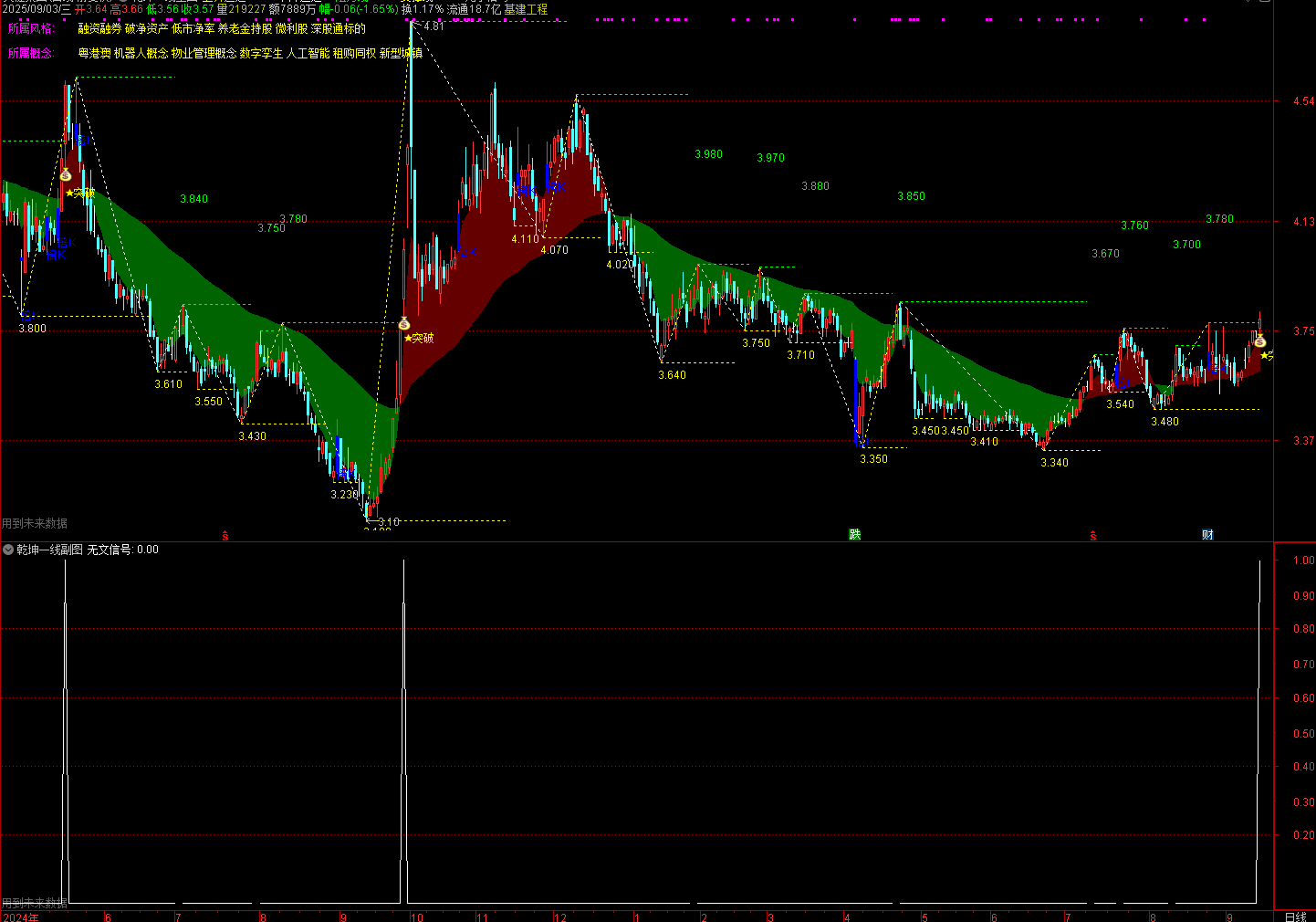This screenshot has height=922, width=1316.
Task: Click 流通18.7亿 float value
Action: [x=474, y=9]
